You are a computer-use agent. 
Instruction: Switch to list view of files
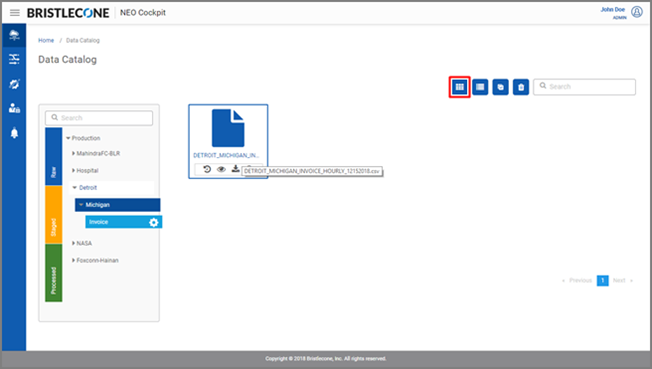pyautogui.click(x=480, y=87)
